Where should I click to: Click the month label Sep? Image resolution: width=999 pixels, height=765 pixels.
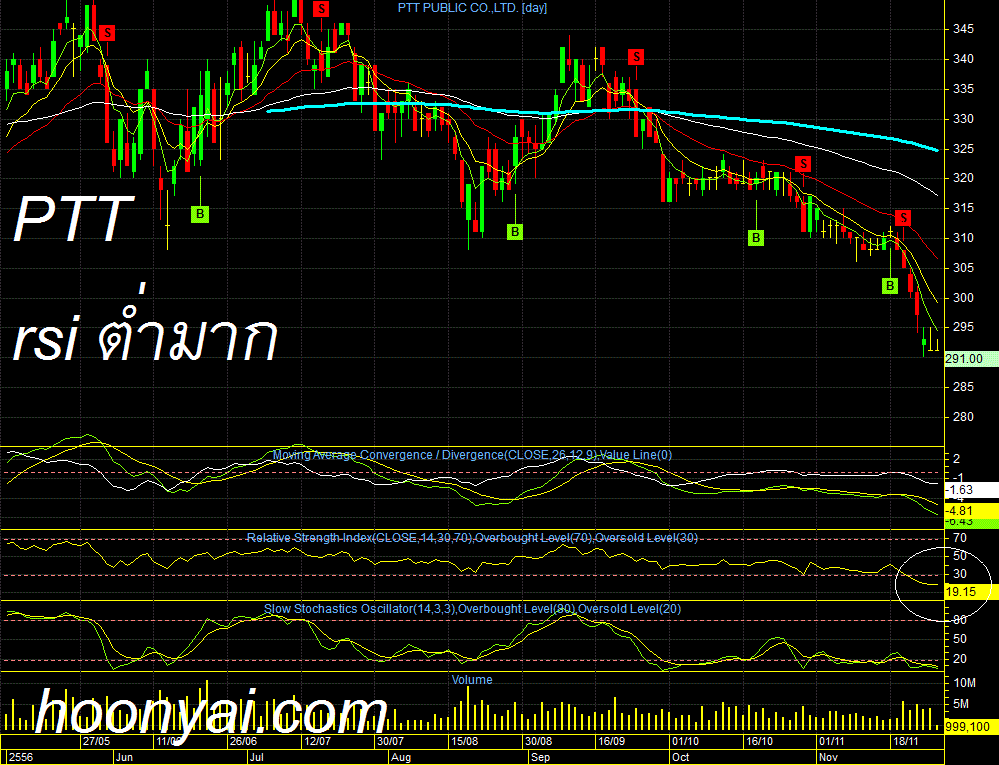[x=540, y=757]
